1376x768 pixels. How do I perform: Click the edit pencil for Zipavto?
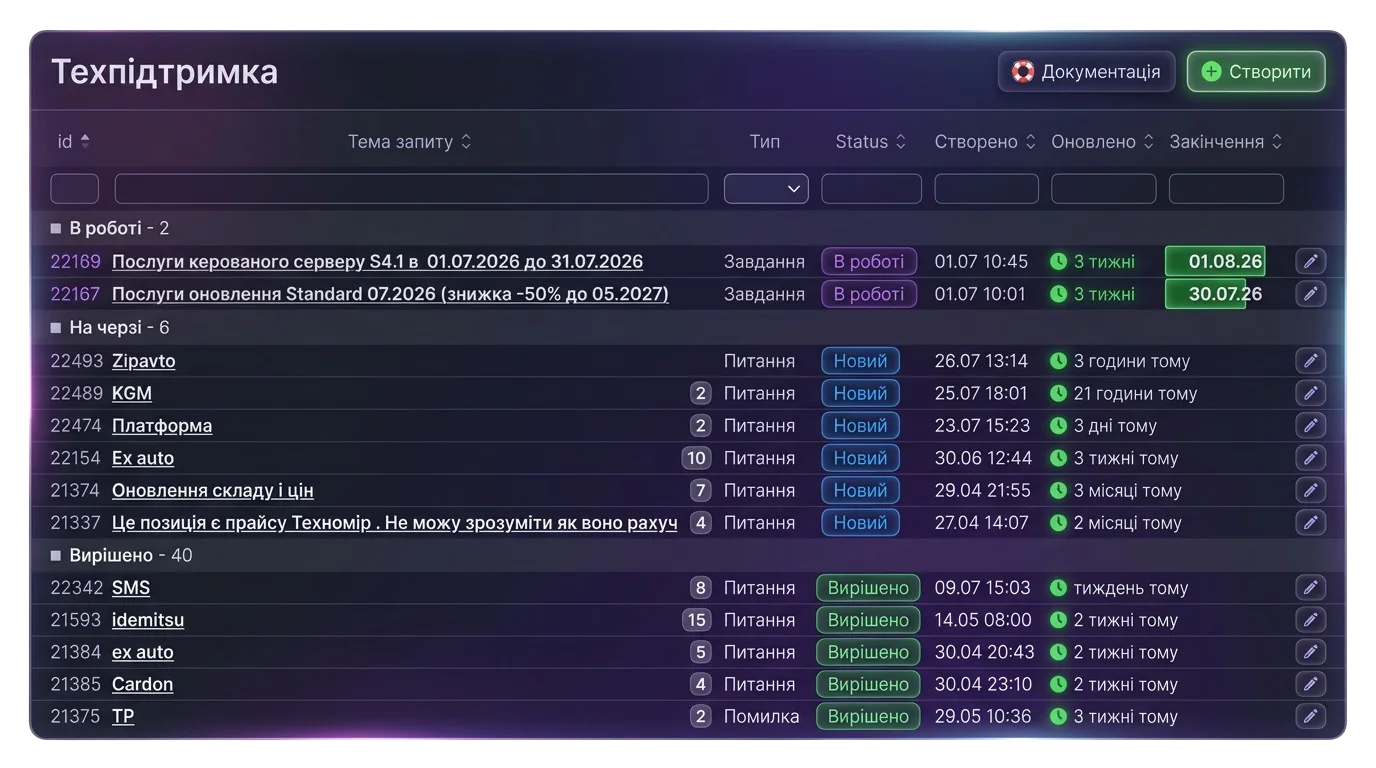pos(1310,361)
